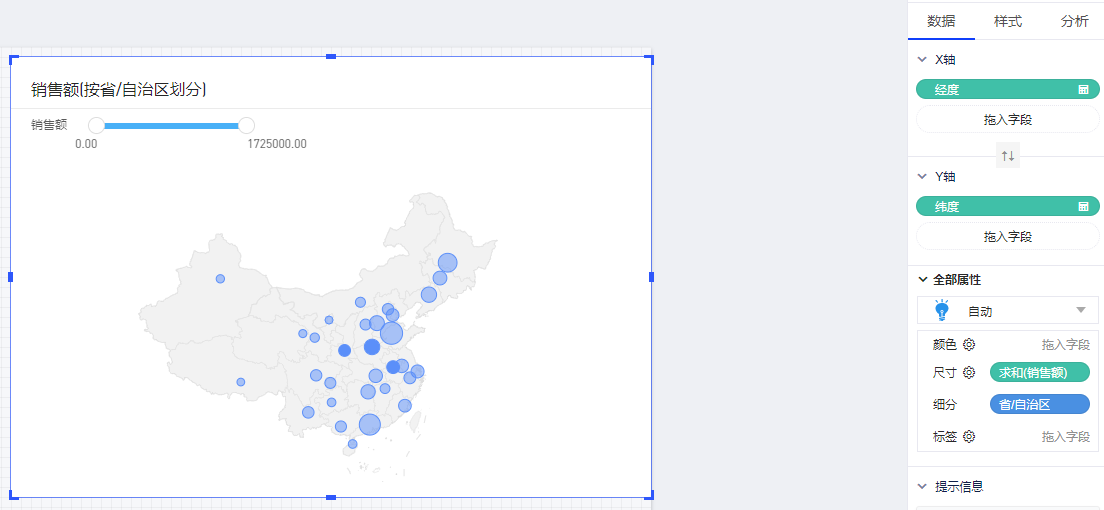Click the left handle of 销售额 slider
The height and width of the screenshot is (510, 1104).
pos(96,125)
